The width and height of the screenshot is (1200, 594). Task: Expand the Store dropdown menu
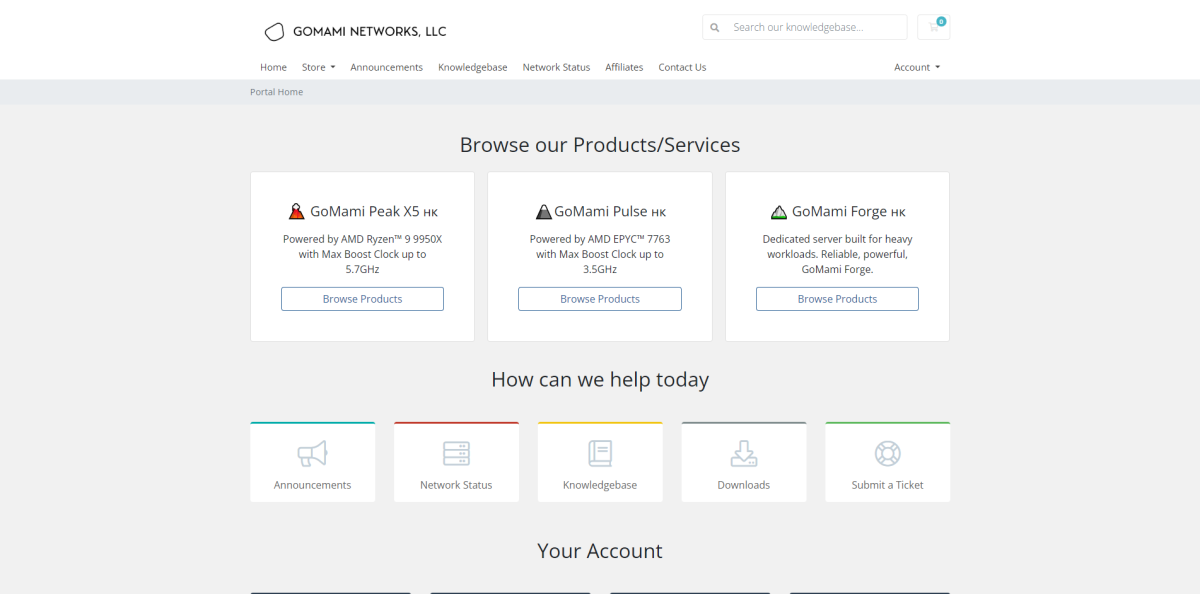[x=318, y=67]
